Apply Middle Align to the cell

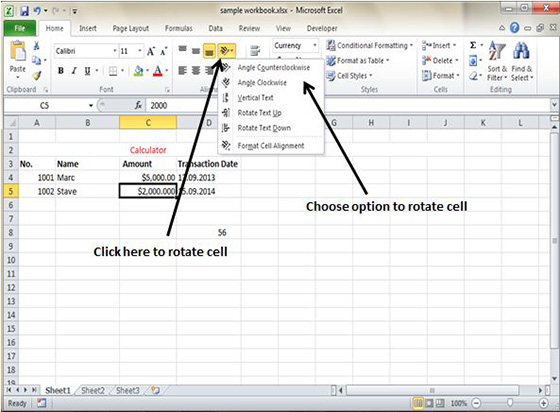(x=196, y=51)
